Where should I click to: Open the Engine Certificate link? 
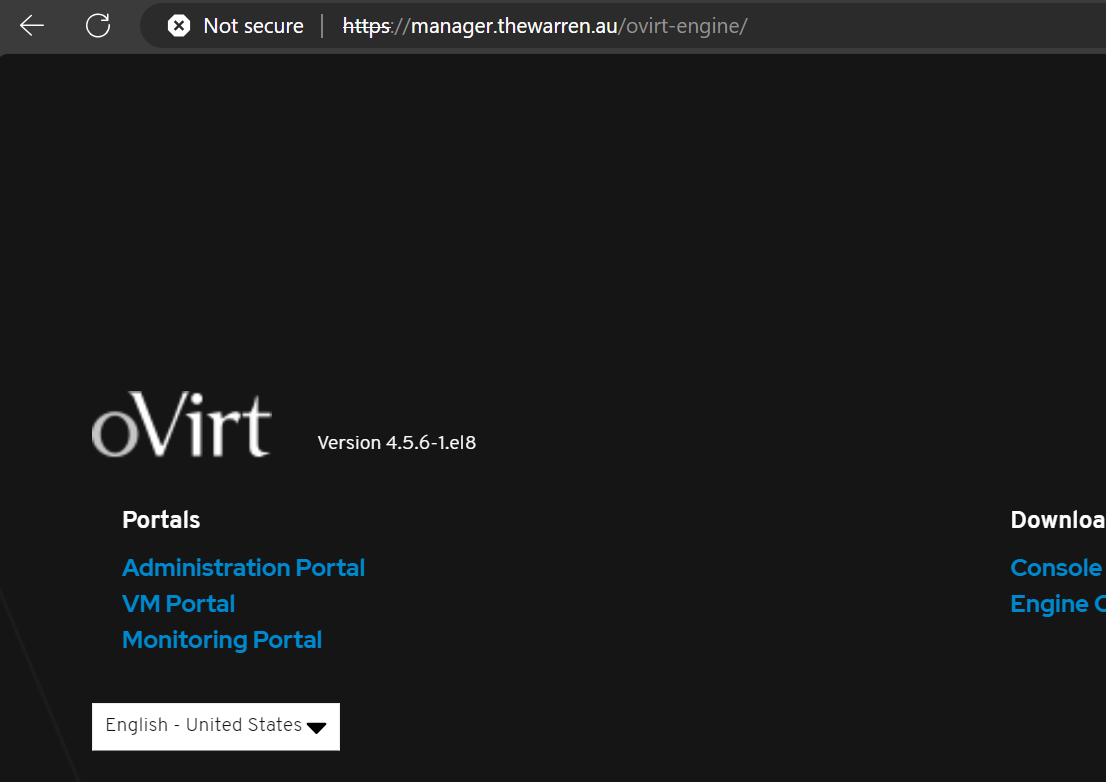(1057, 603)
